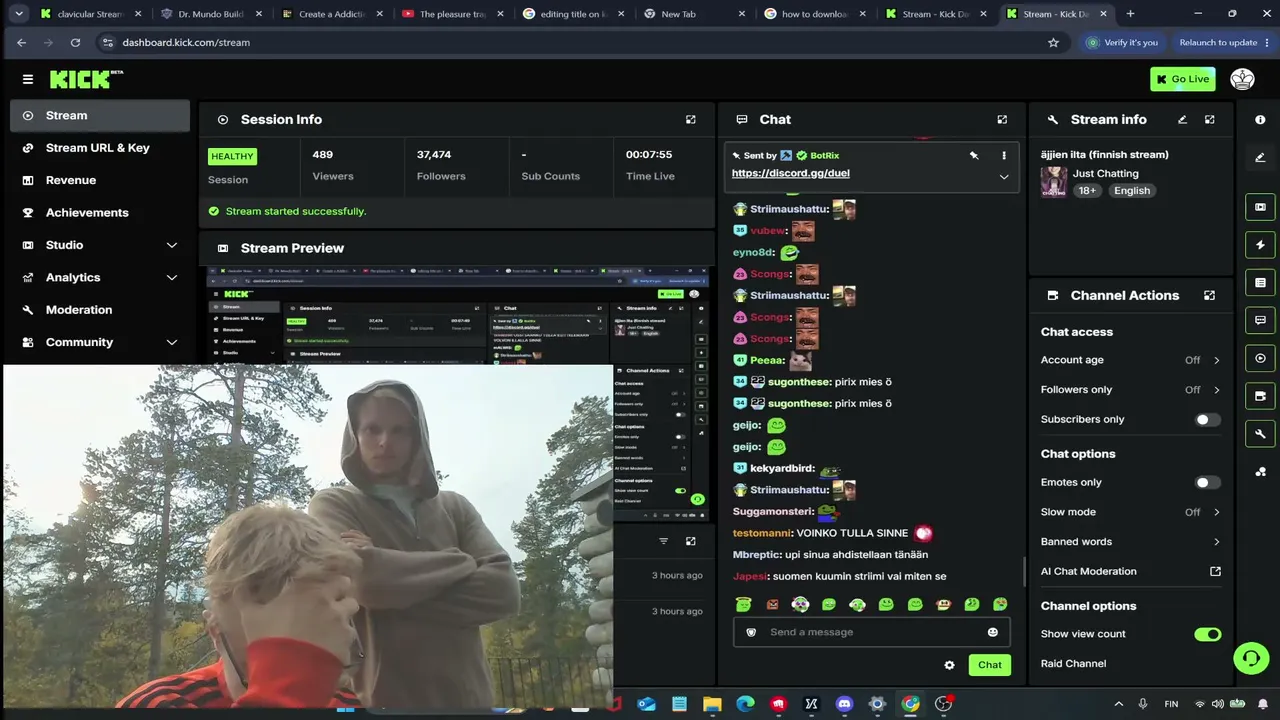The width and height of the screenshot is (1280, 720).
Task: Open Account age settings
Action: pyautogui.click(x=1131, y=360)
